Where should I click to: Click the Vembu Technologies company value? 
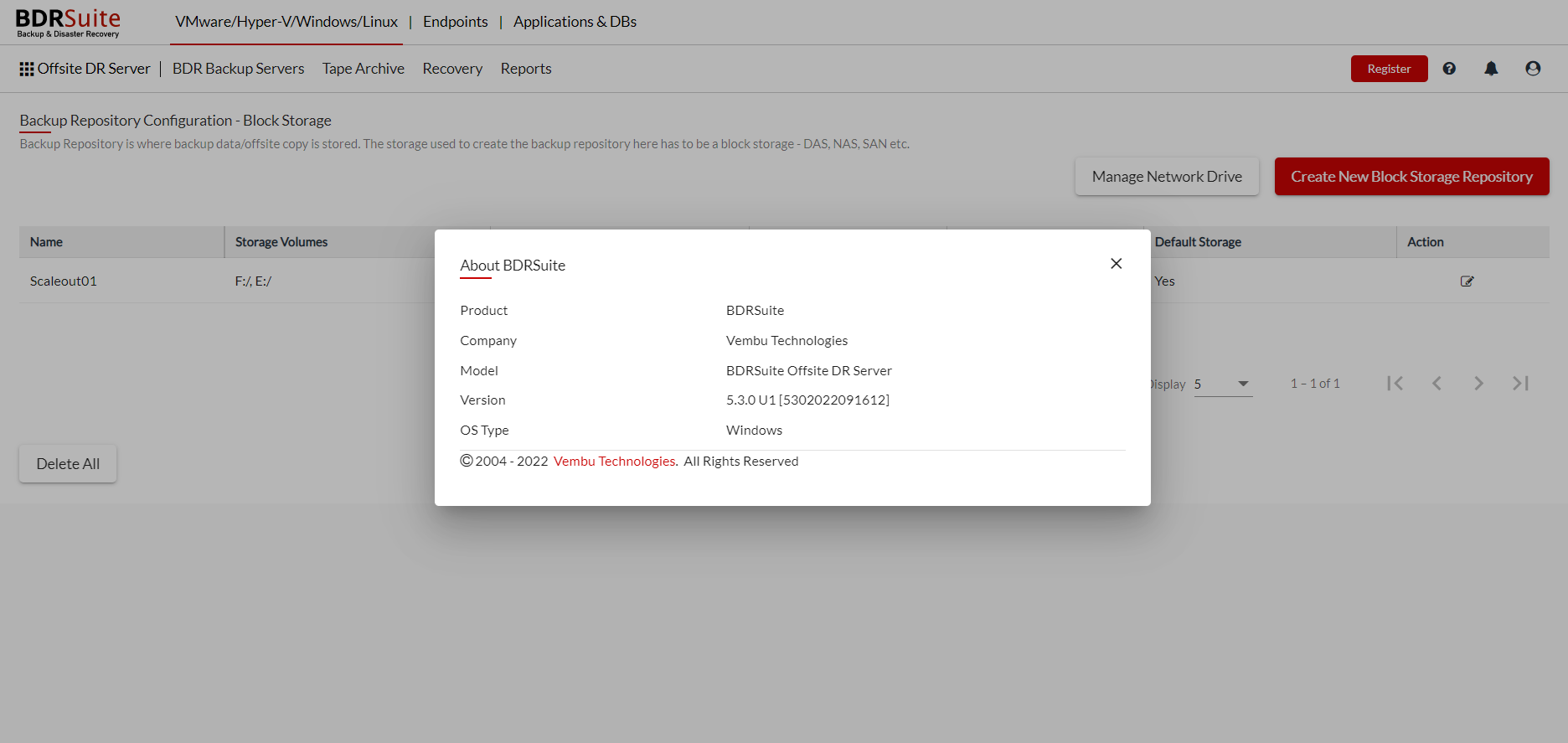pyautogui.click(x=787, y=341)
